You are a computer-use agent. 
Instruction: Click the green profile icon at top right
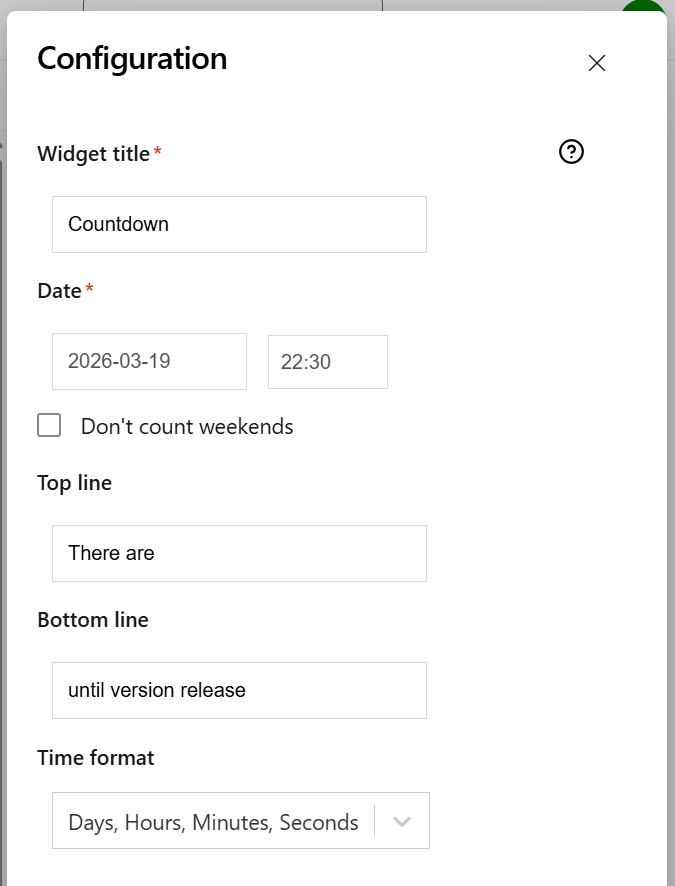click(x=643, y=8)
